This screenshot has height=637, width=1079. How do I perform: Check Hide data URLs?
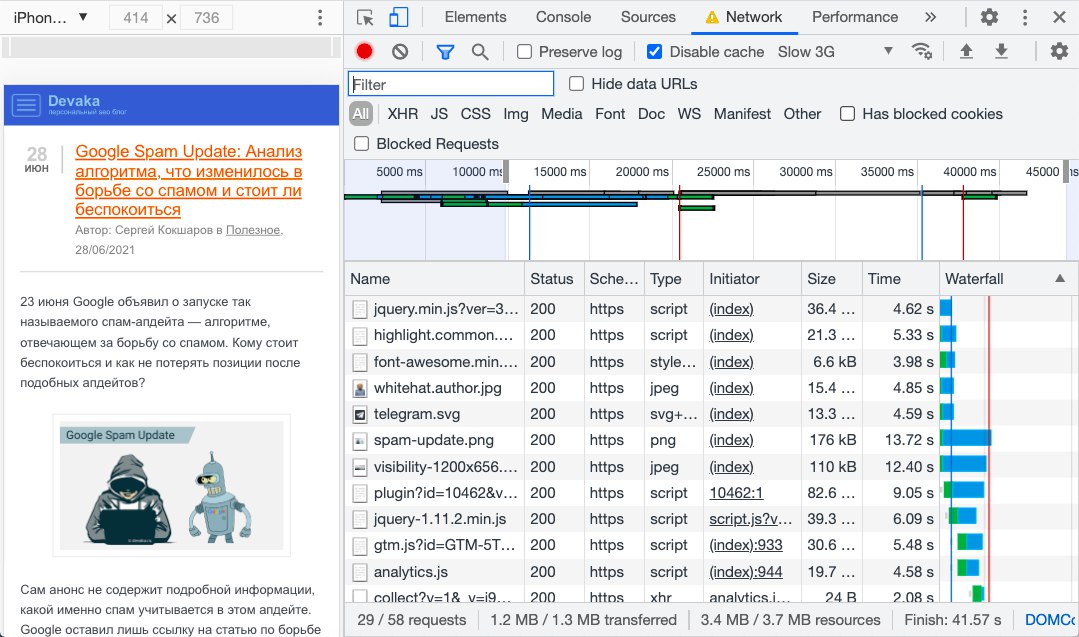577,84
